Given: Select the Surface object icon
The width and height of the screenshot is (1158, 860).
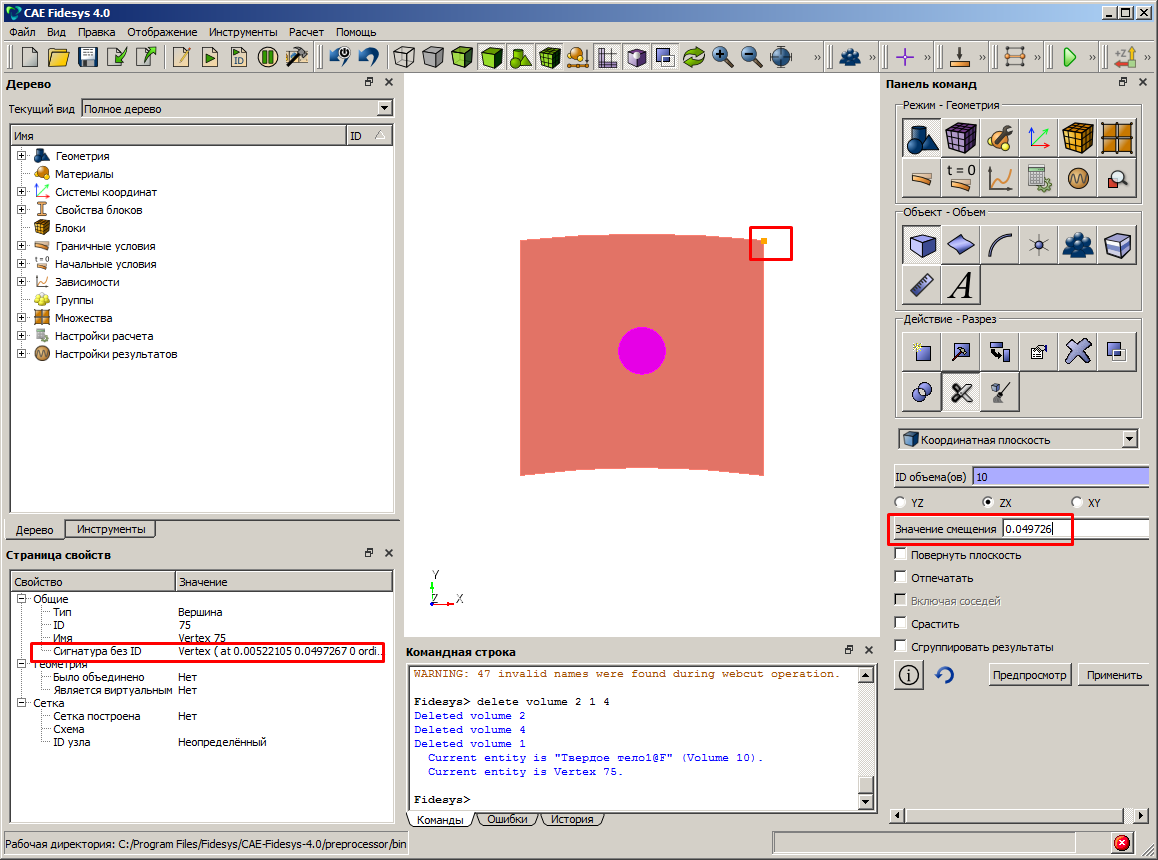Looking at the screenshot, I should (x=961, y=245).
